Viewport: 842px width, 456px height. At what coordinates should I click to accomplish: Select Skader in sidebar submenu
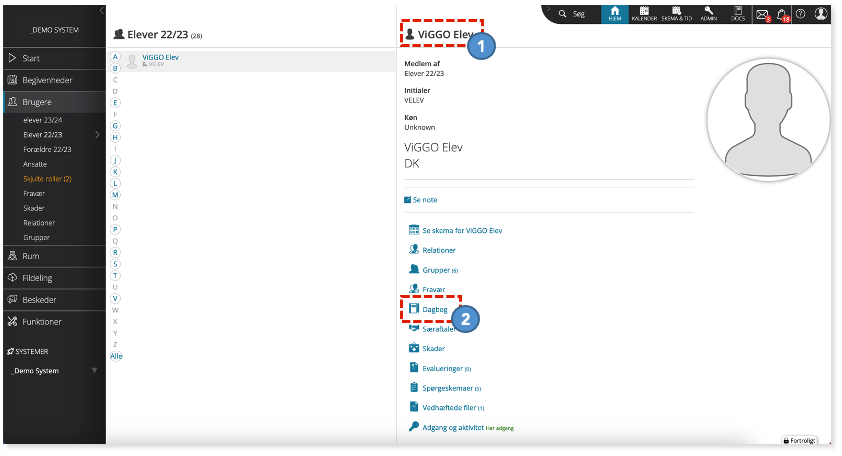pyautogui.click(x=34, y=208)
